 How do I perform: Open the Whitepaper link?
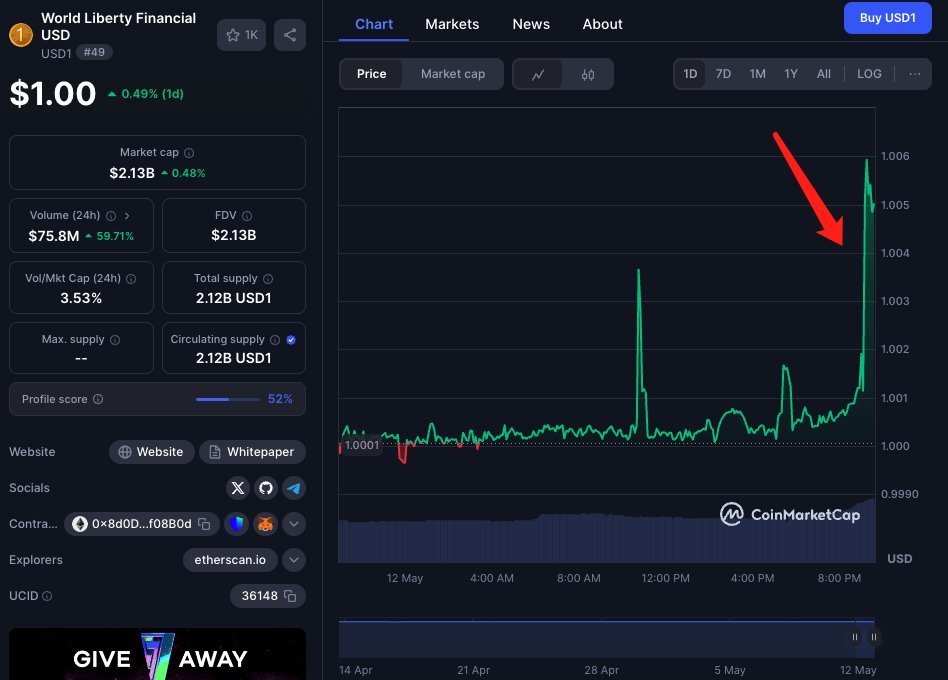(x=252, y=452)
